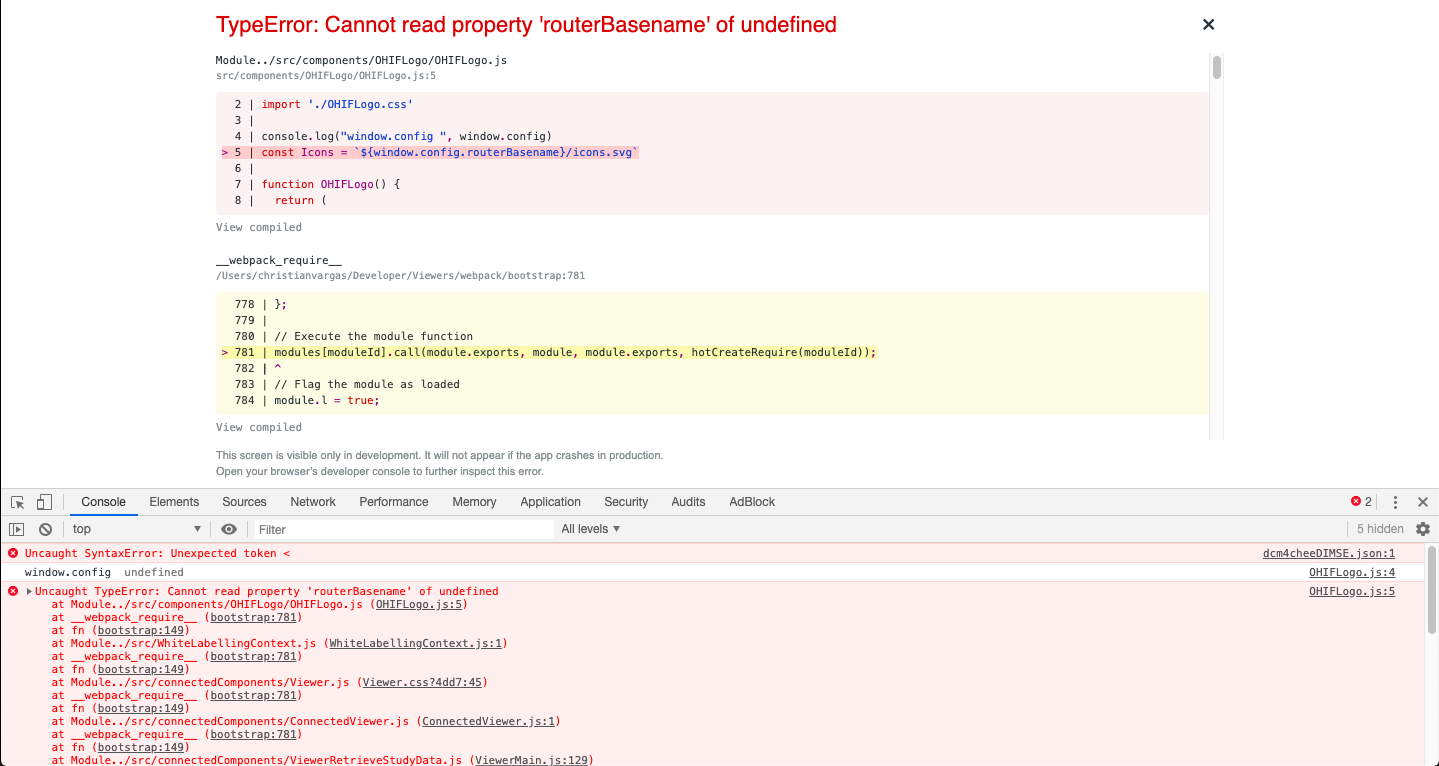
Task: Open the bootstrap:781 link
Action: [253, 617]
